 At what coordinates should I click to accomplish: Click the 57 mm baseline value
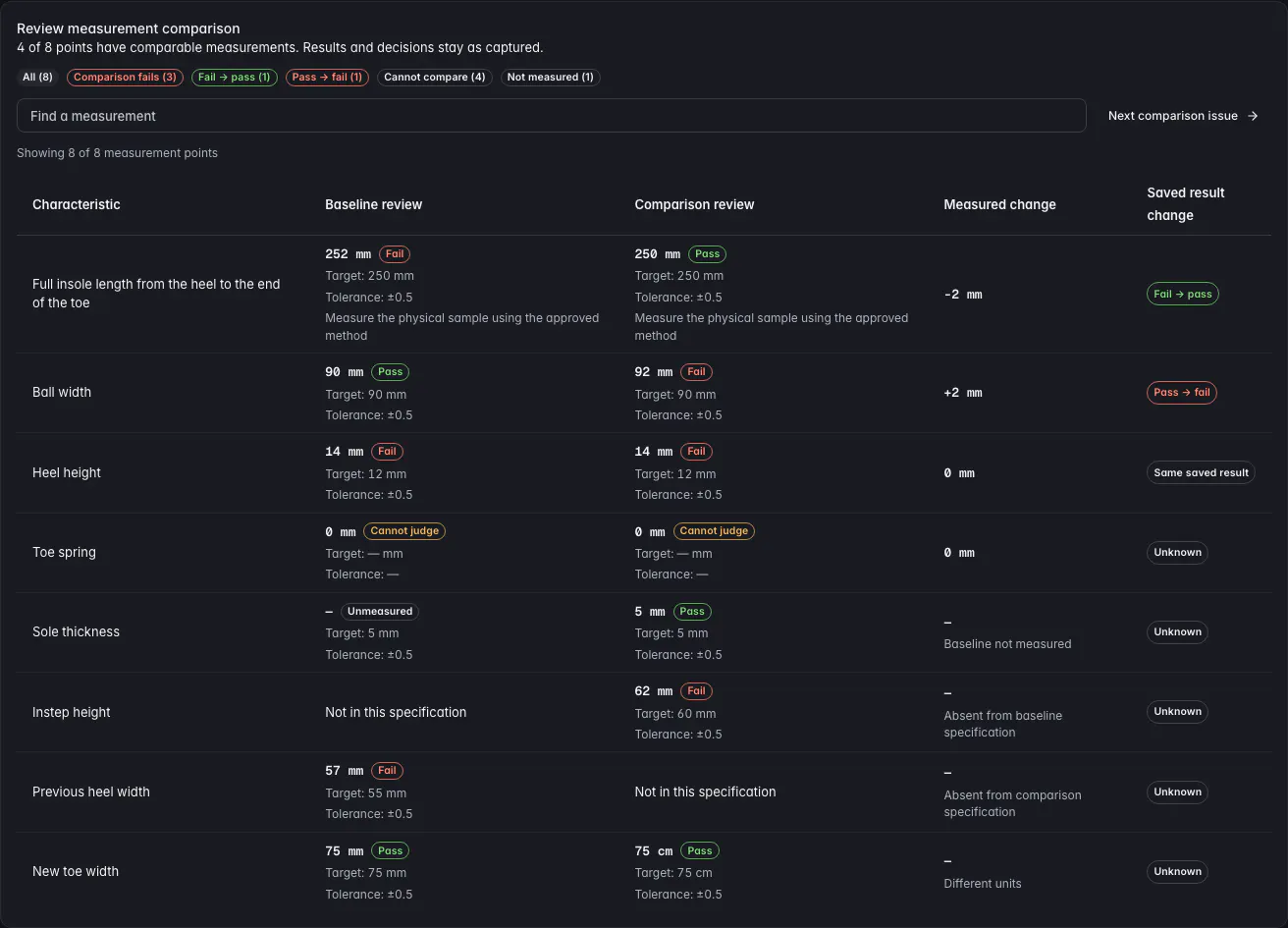(345, 771)
